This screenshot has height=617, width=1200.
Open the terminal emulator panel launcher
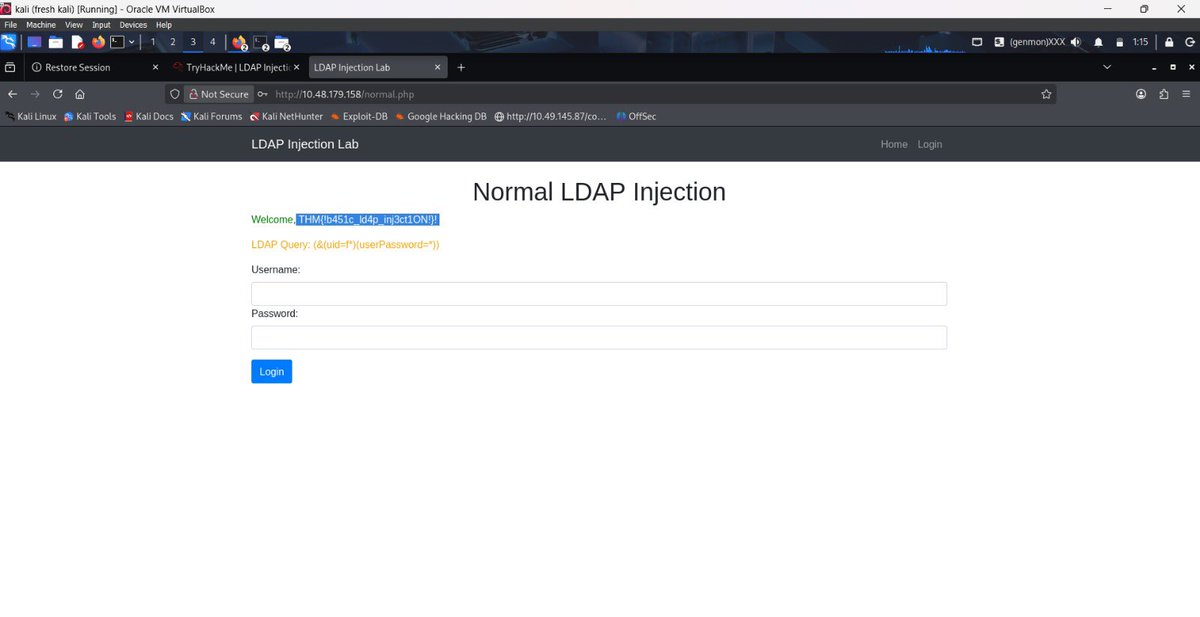(x=117, y=42)
